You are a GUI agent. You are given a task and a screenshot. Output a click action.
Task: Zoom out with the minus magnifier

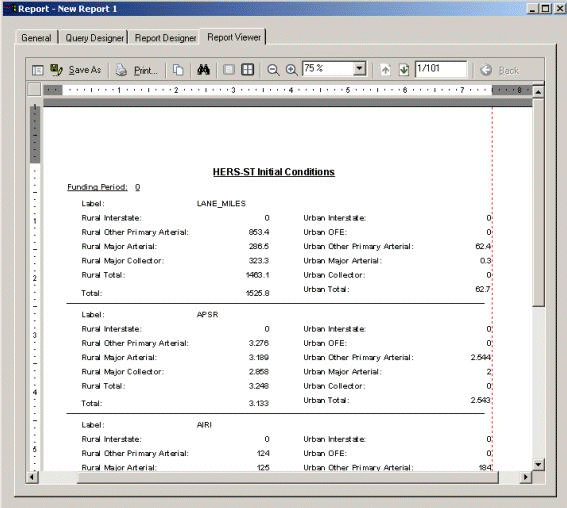pyautogui.click(x=273, y=70)
